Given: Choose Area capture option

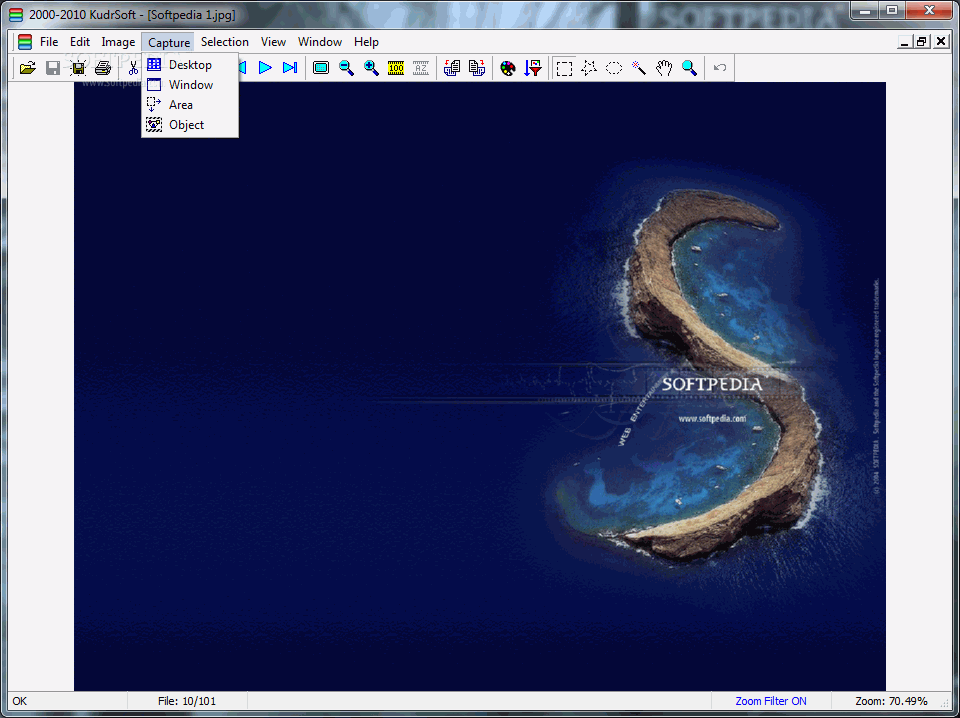Looking at the screenshot, I should click(x=190, y=105).
